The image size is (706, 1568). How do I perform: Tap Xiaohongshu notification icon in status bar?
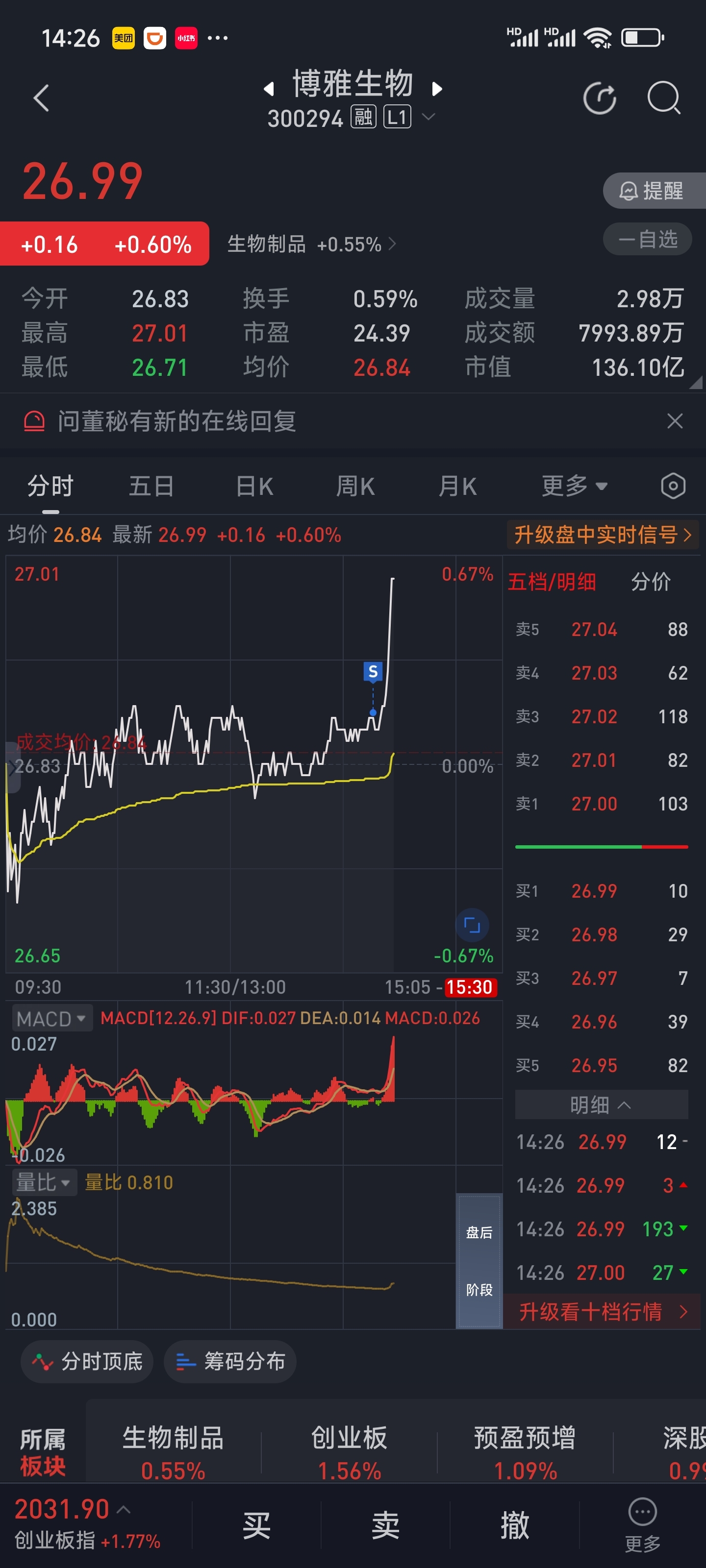[186, 38]
